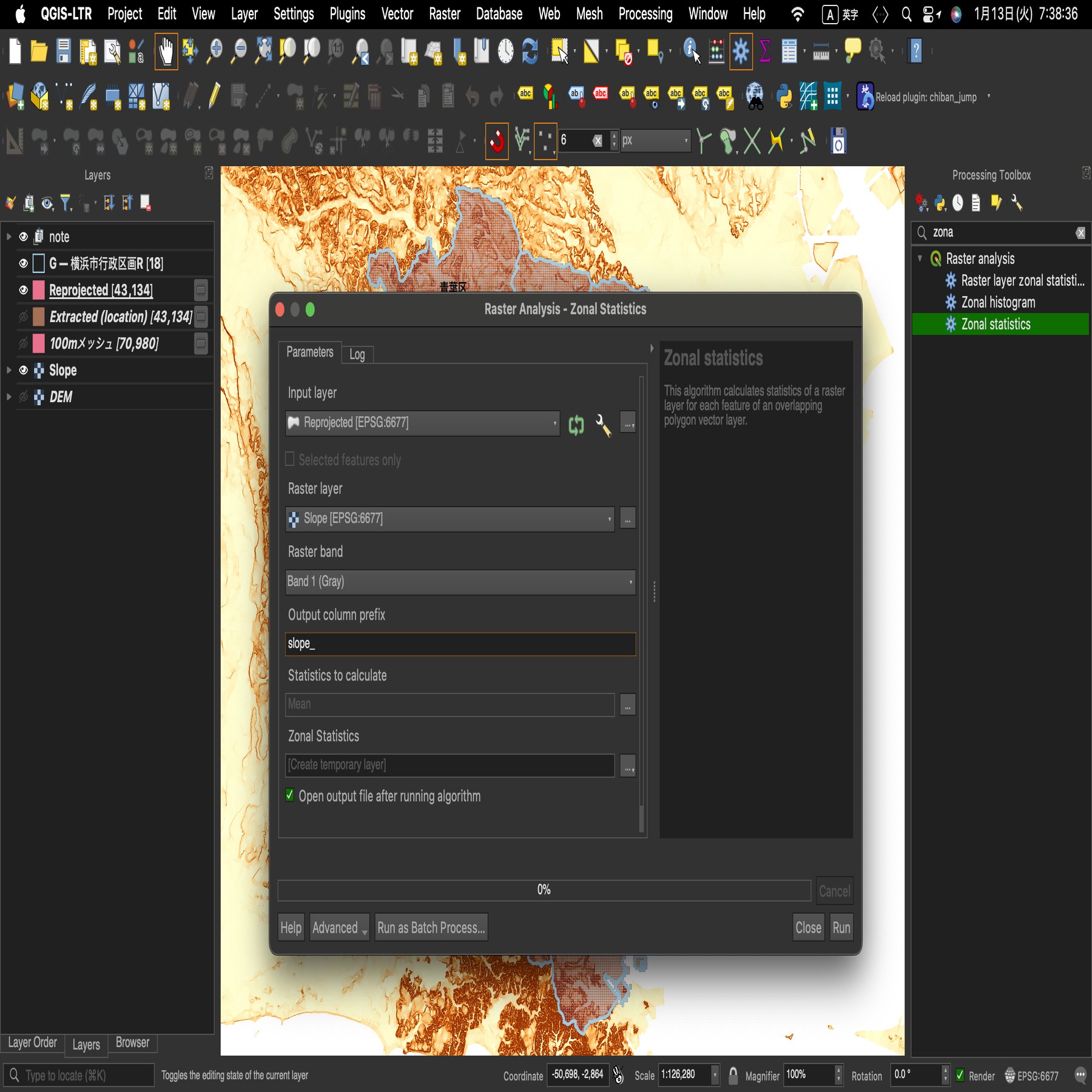Viewport: 1092px width, 1092px height.
Task: Click the Zoom In magnifier tool
Action: pos(215,51)
